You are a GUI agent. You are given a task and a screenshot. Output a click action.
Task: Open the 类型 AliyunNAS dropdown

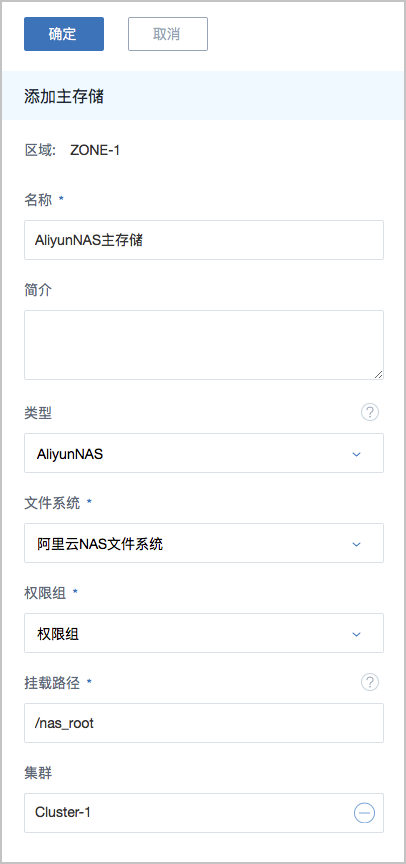[x=204, y=453]
